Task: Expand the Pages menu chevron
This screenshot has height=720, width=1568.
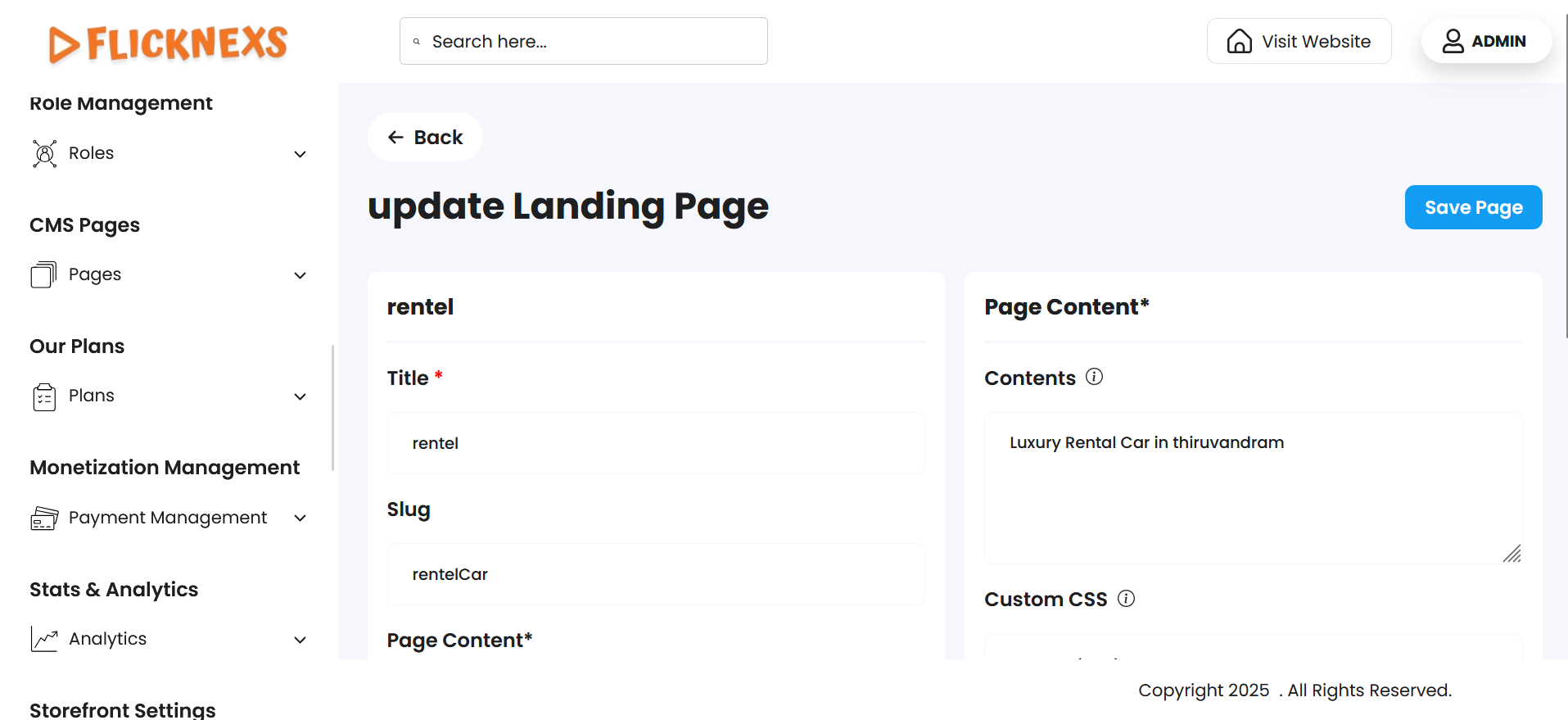Action: point(300,275)
